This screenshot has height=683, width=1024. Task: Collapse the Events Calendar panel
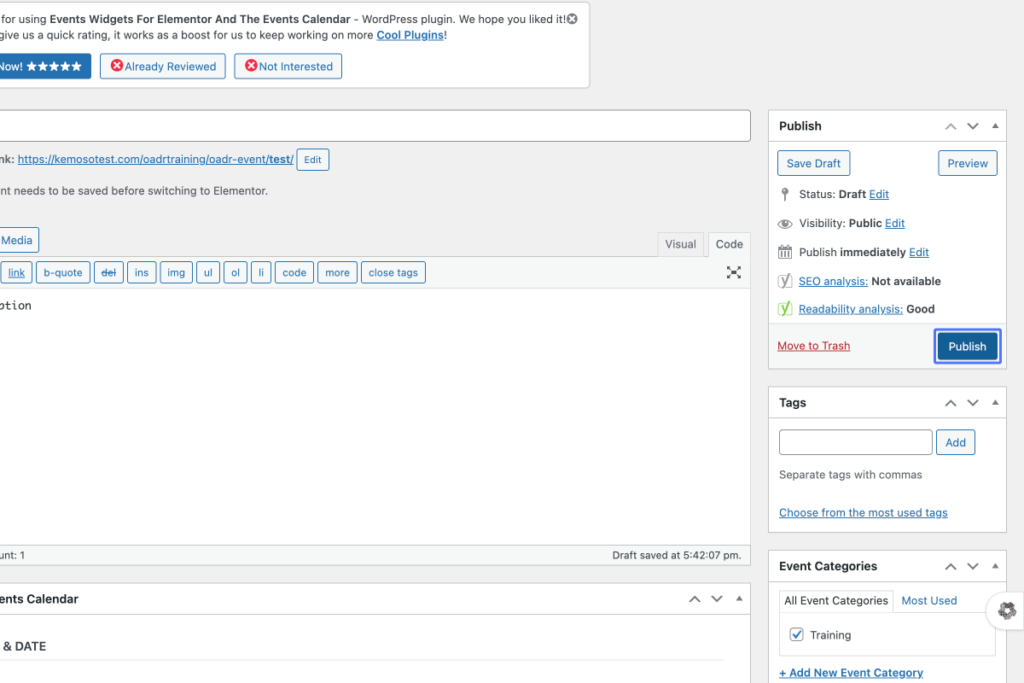pos(739,599)
